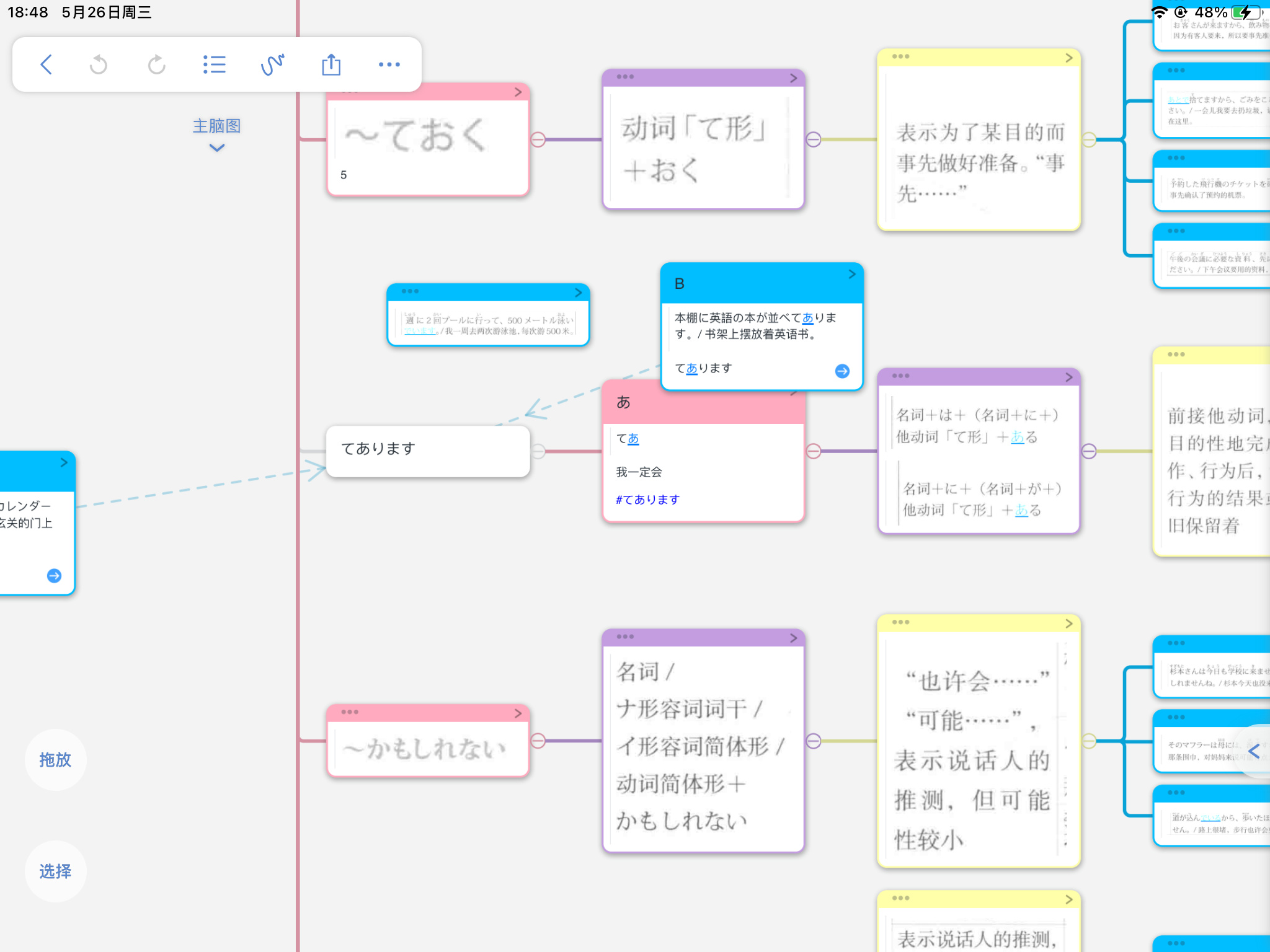The width and height of the screenshot is (1270, 952).
Task: Collapse branch of 名词+は+ purple card
Action: 1088,451
